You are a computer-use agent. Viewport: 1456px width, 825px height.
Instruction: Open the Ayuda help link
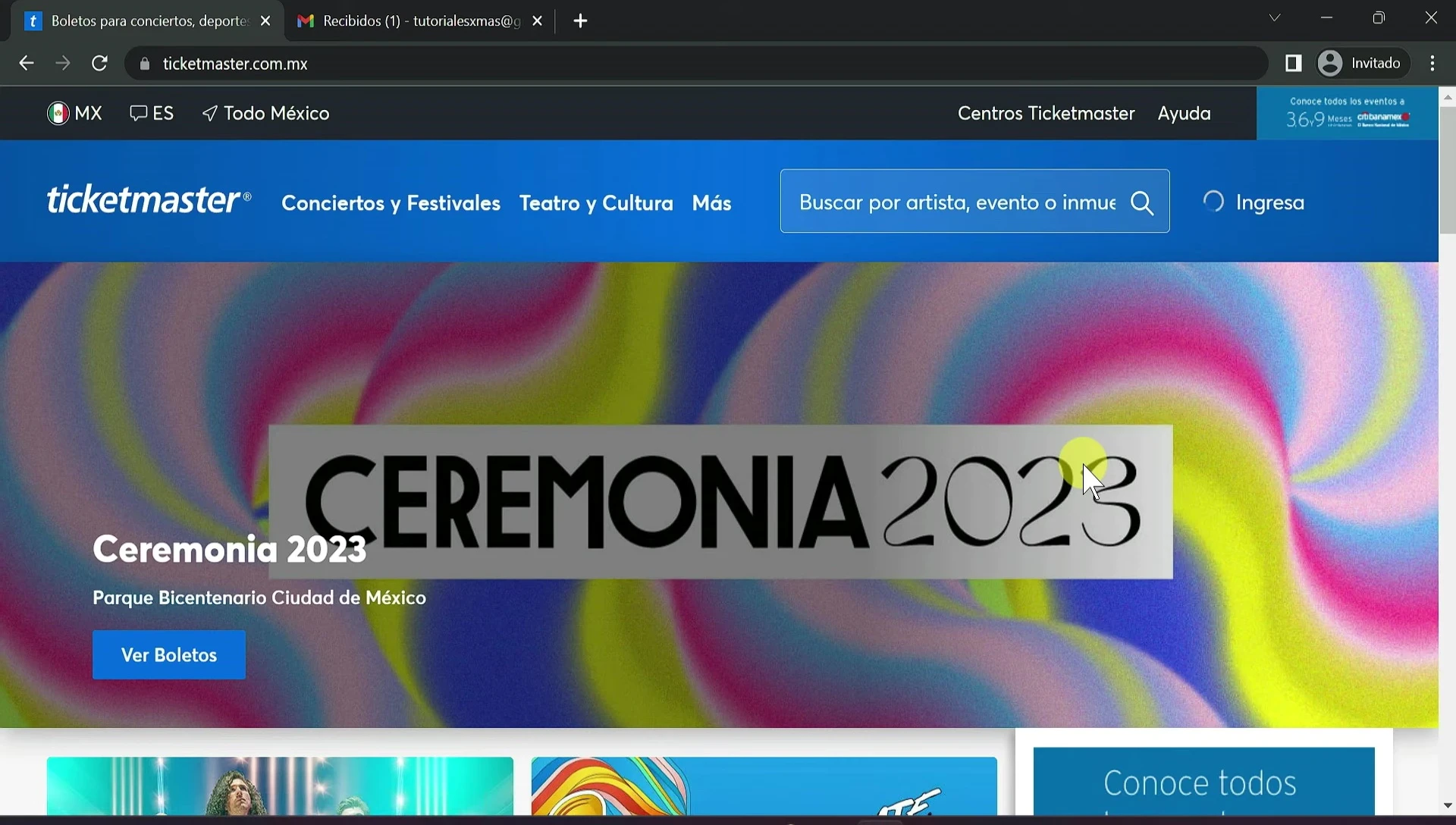1184,114
